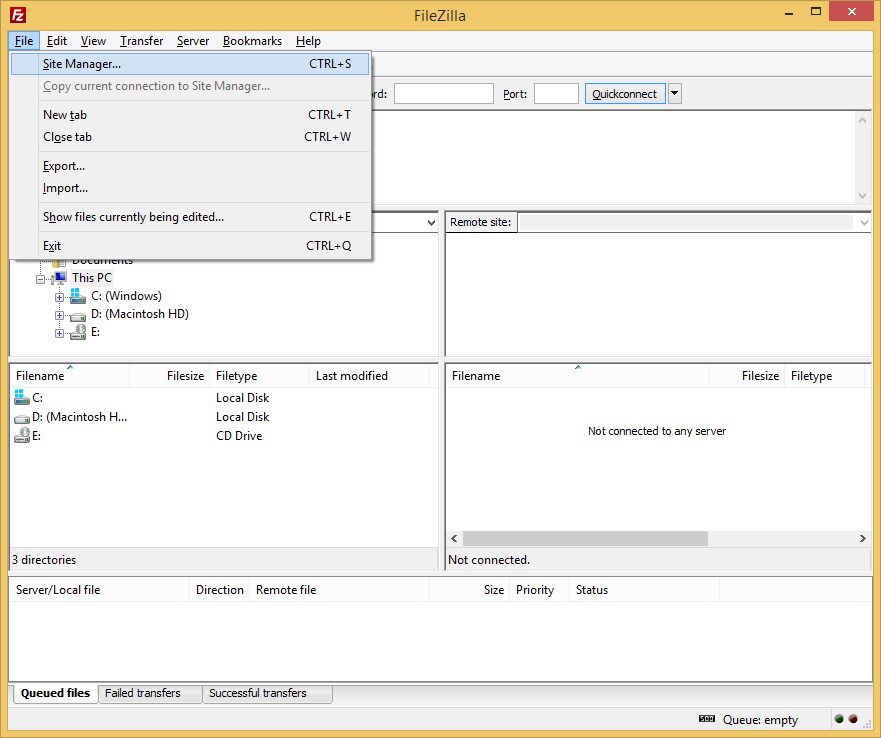Screen dimensions: 881x738
Task: Select the C: drive icon in local file list
Action: [21, 397]
